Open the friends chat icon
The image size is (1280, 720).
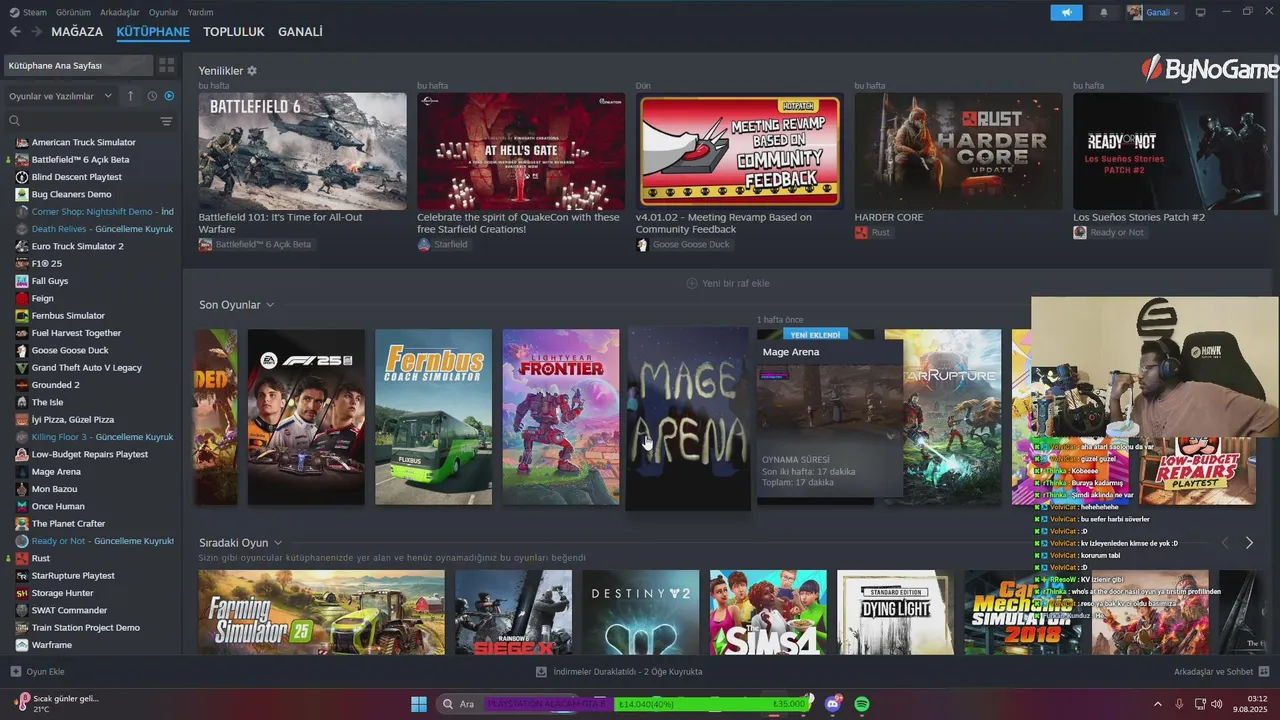click(x=1264, y=672)
